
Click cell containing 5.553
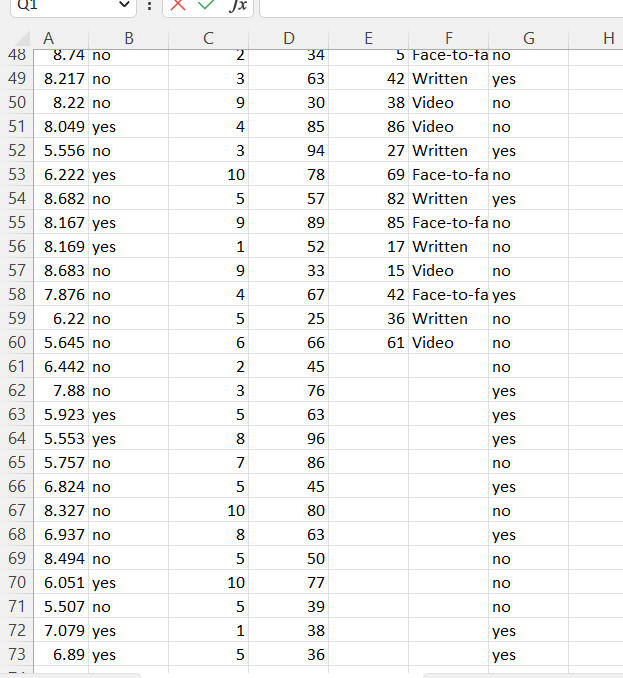pyautogui.click(x=61, y=438)
